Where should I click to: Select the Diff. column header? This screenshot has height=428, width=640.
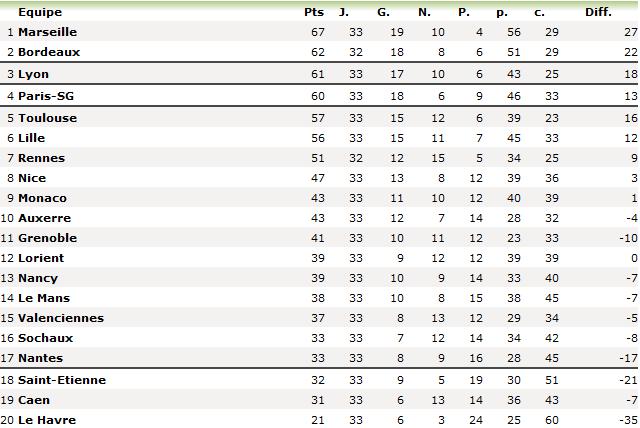tap(598, 12)
